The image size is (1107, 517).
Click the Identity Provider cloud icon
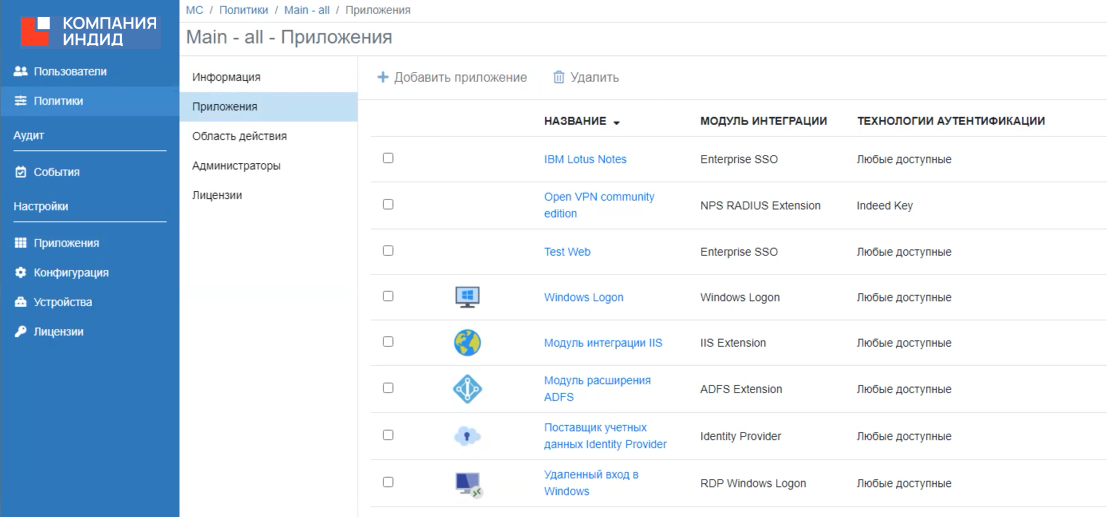click(x=467, y=436)
